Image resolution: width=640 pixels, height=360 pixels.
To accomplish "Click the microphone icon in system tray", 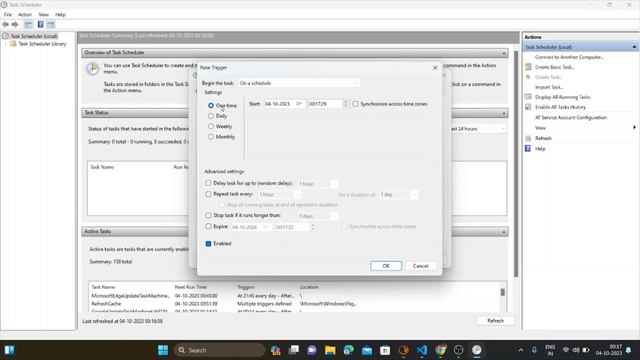I will tap(534, 350).
